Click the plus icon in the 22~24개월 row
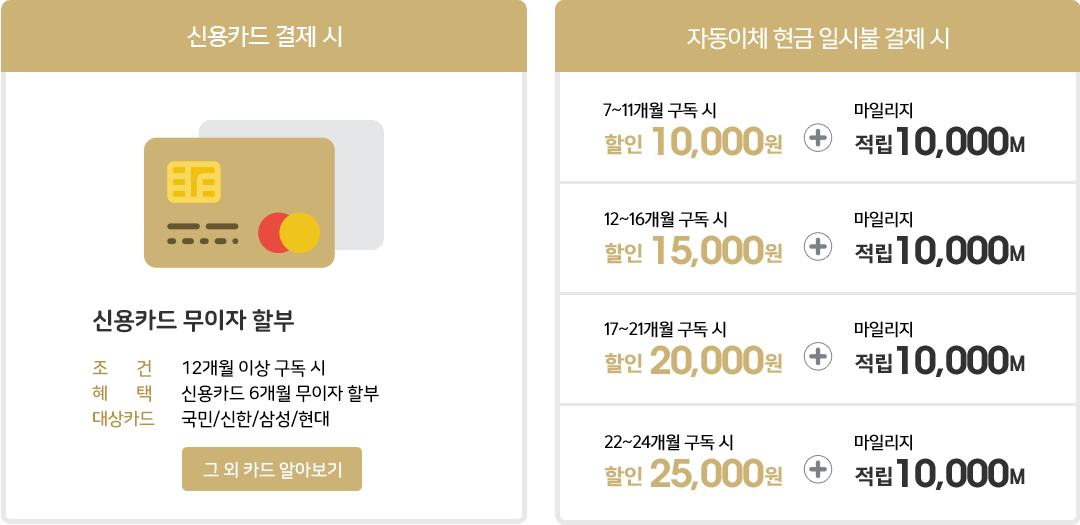 click(818, 469)
